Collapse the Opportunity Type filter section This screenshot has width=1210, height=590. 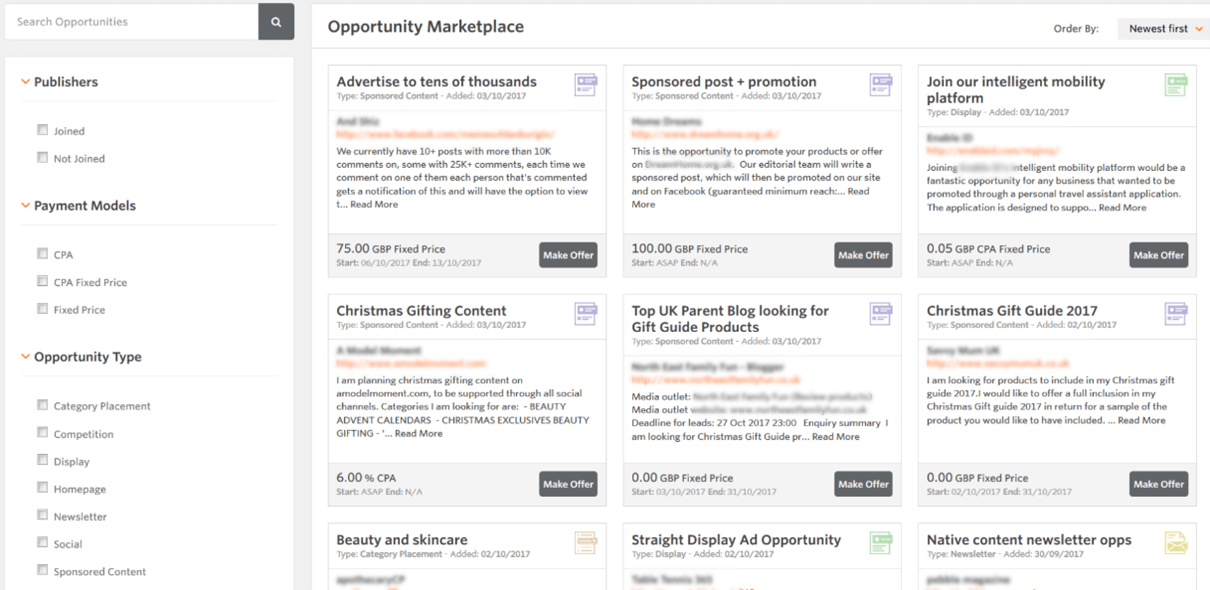point(26,357)
